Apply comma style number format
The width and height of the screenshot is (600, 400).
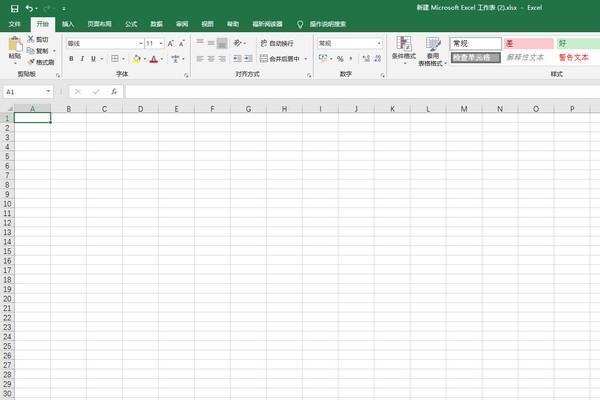[x=351, y=59]
